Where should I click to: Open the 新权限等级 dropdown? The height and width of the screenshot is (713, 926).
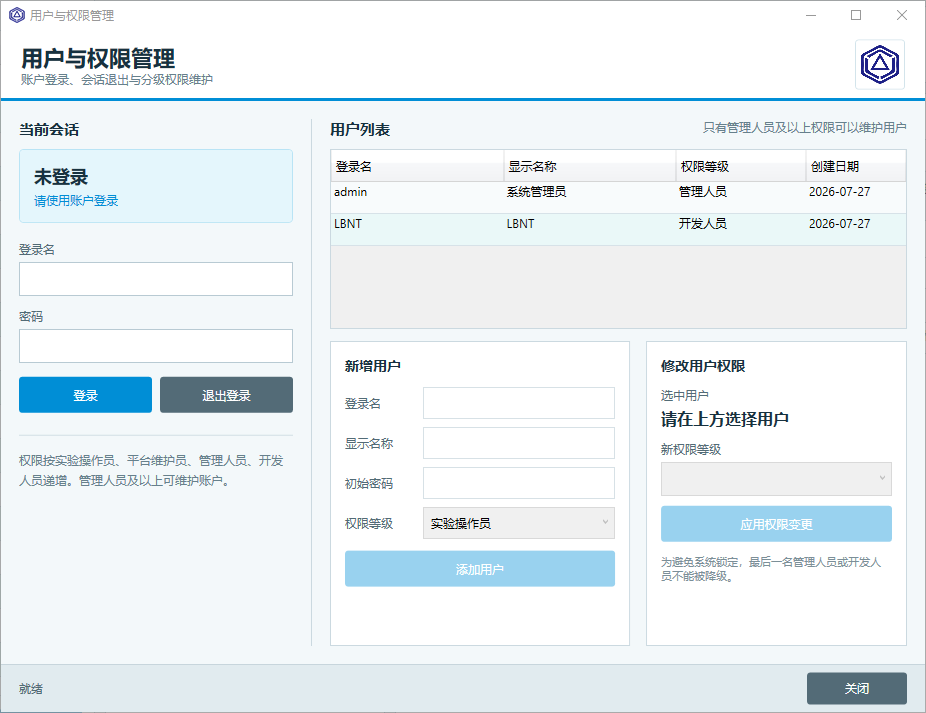[x=776, y=479]
